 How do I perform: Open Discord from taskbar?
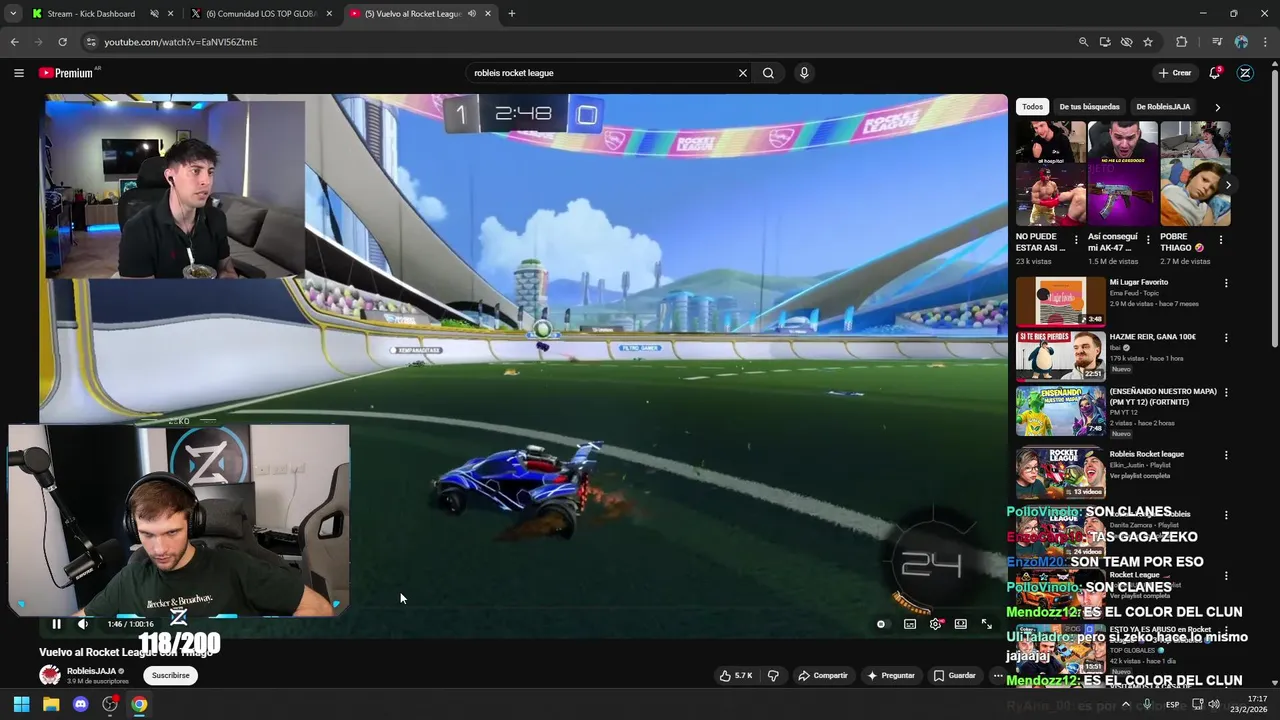81,704
